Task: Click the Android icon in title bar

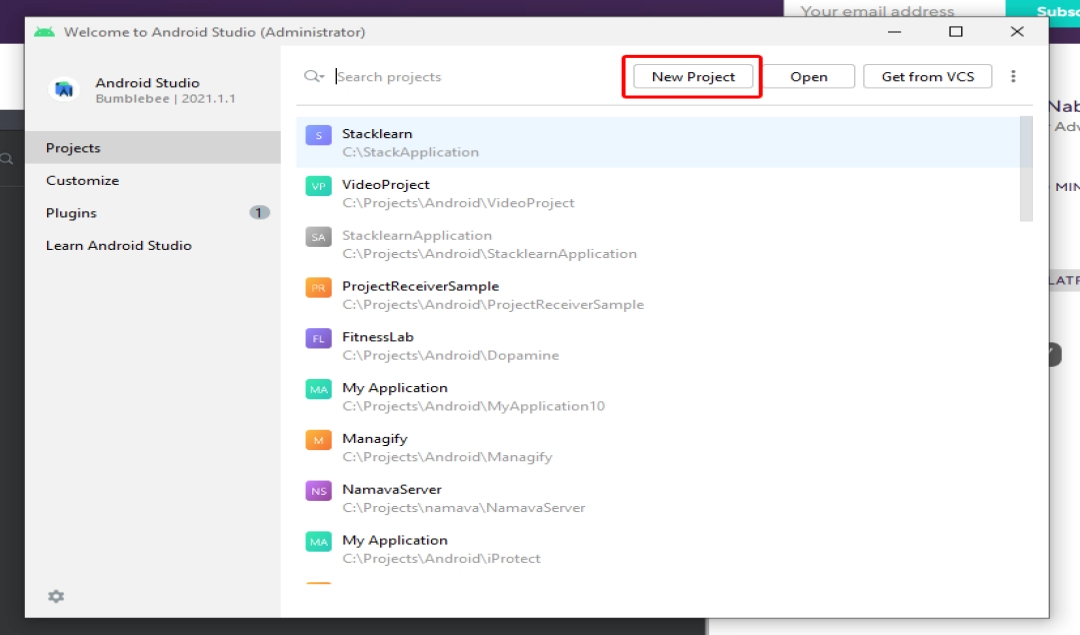Action: [x=44, y=32]
